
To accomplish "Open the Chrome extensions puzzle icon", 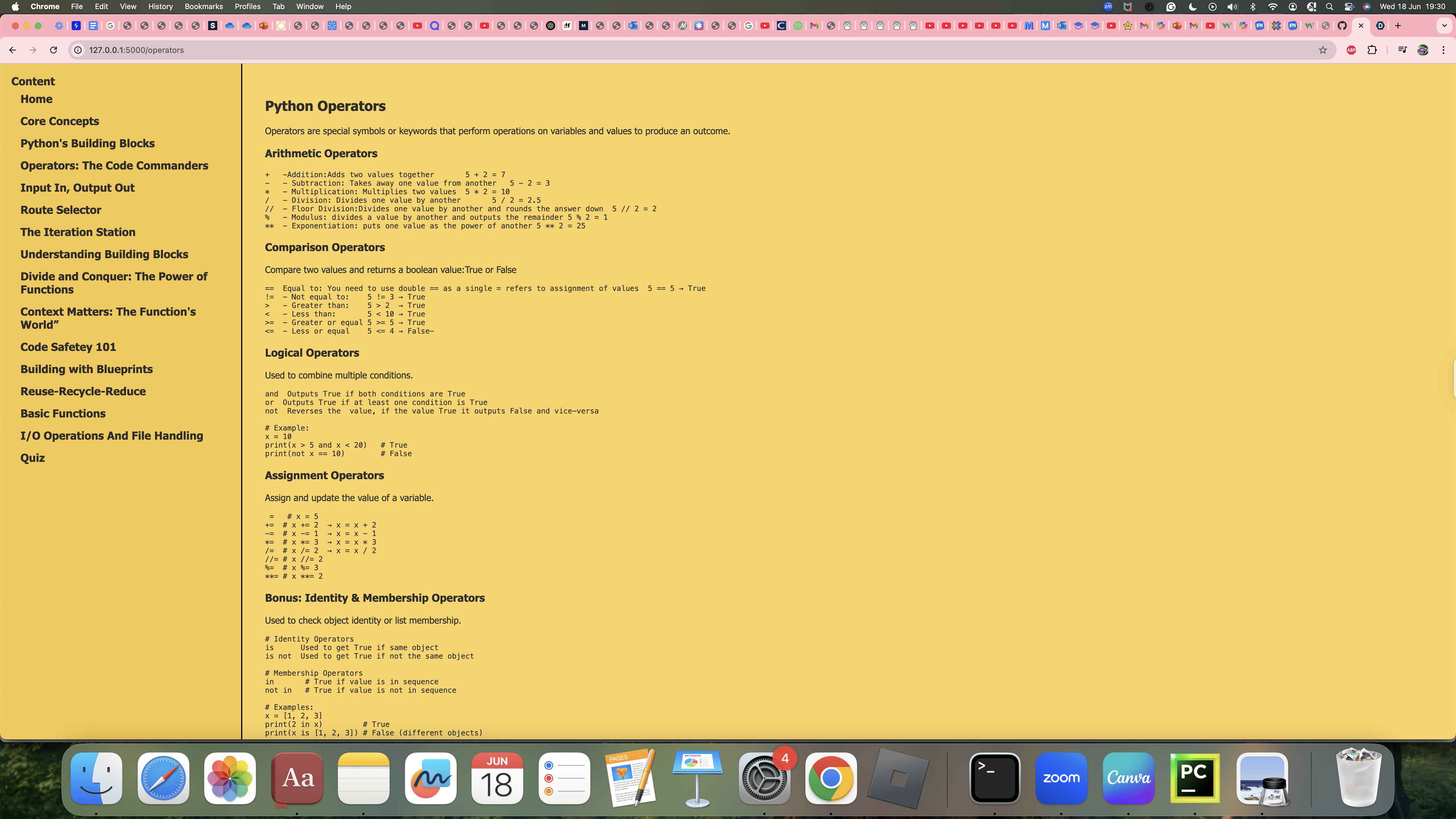I will pos(1372,50).
